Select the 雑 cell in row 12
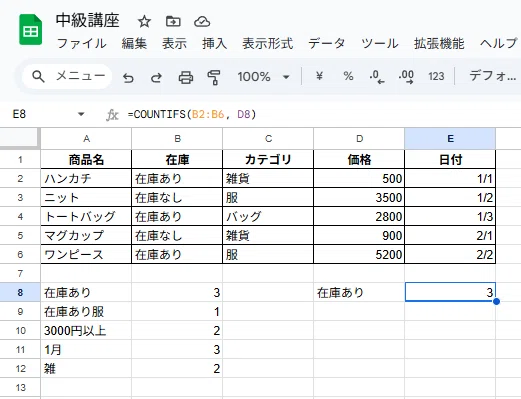 (86, 369)
